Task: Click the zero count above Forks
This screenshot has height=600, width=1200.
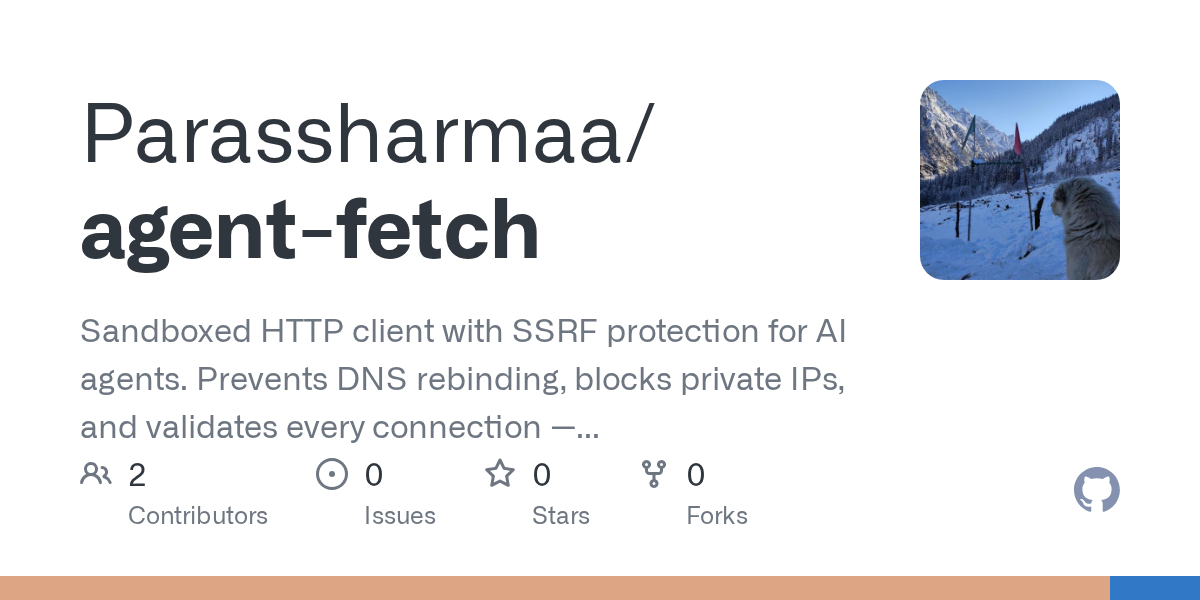Action: pos(697,475)
